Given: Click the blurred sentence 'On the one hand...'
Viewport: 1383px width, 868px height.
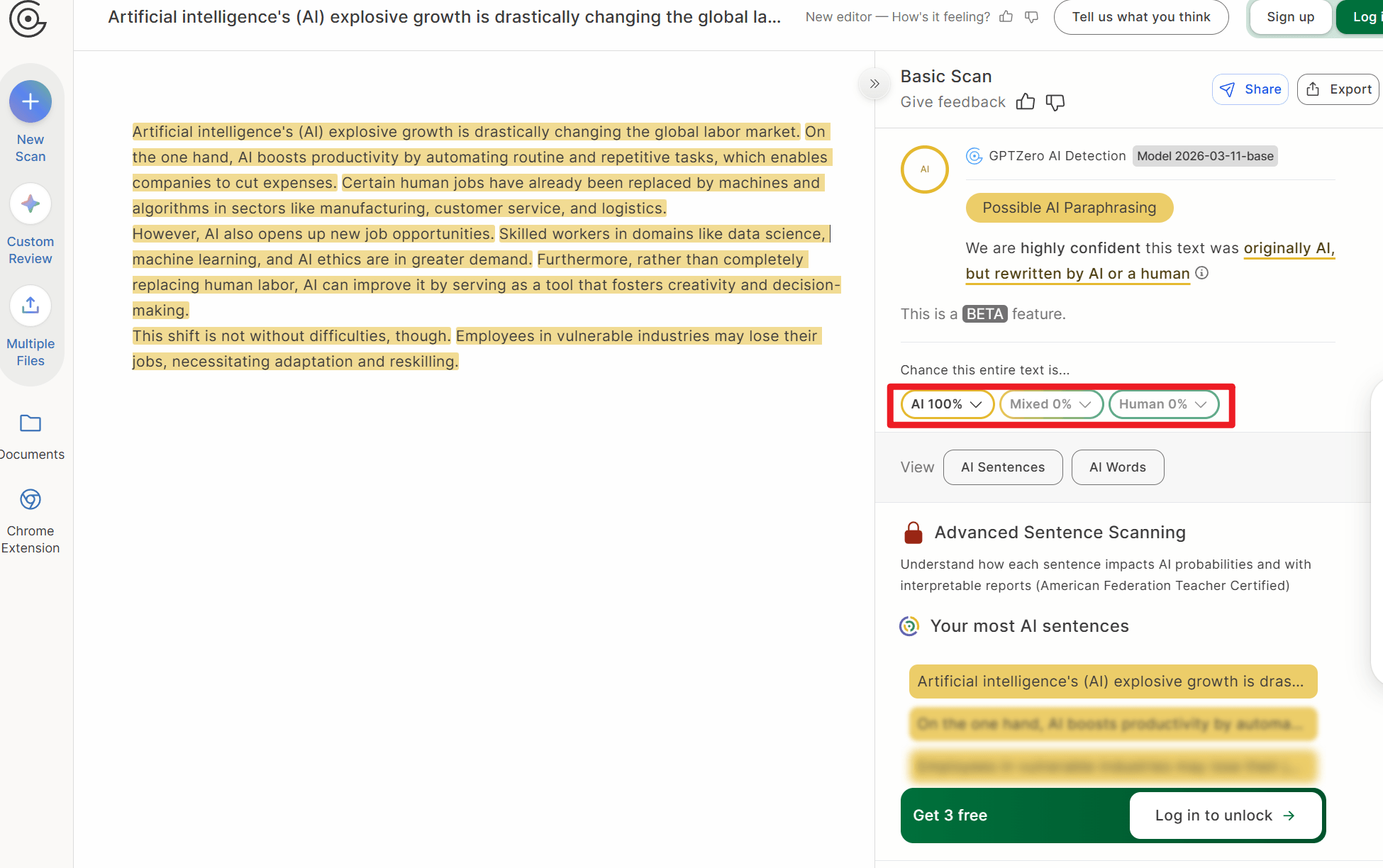Looking at the screenshot, I should coord(1113,724).
